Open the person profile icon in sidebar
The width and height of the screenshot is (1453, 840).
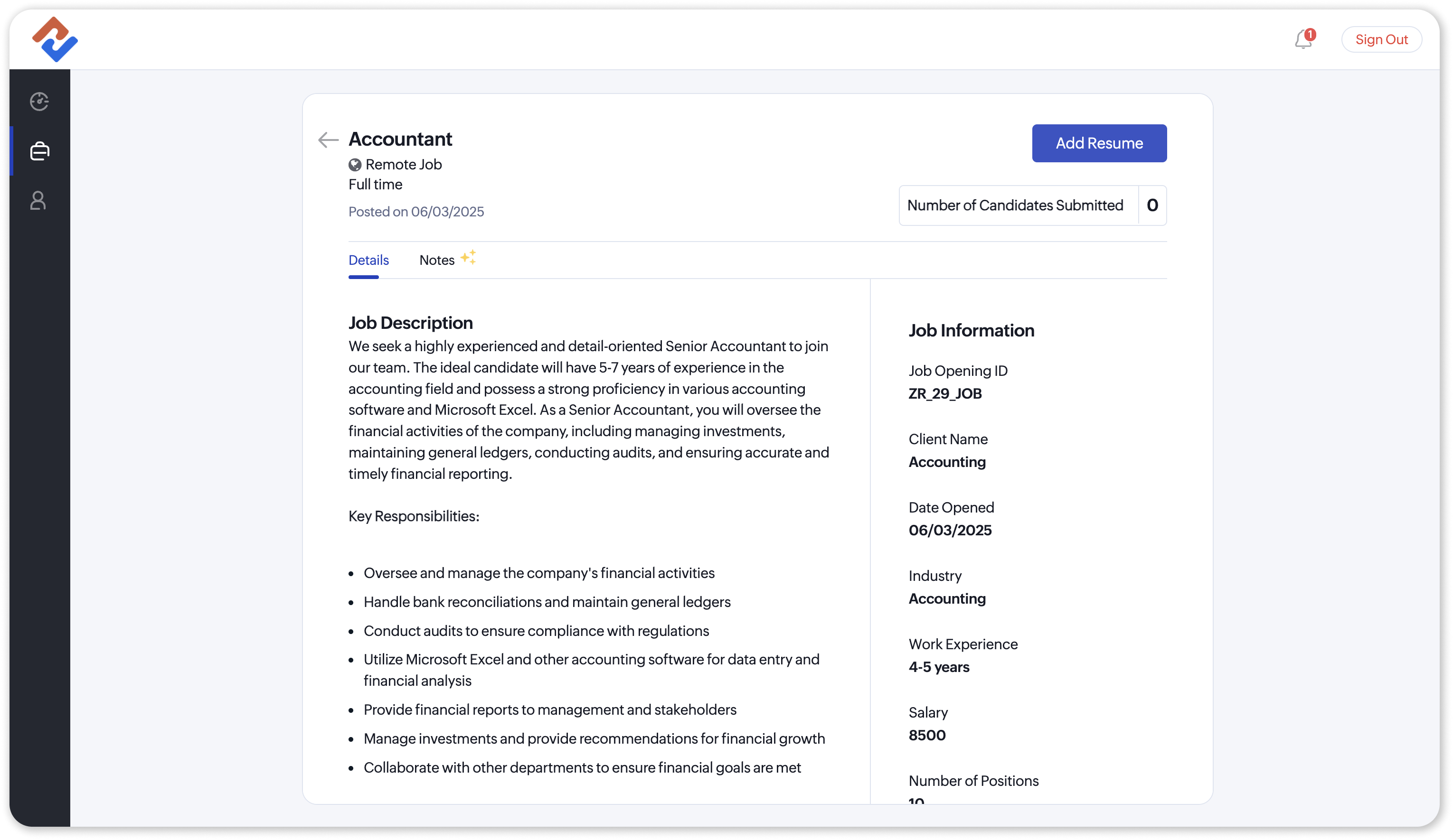pos(38,200)
